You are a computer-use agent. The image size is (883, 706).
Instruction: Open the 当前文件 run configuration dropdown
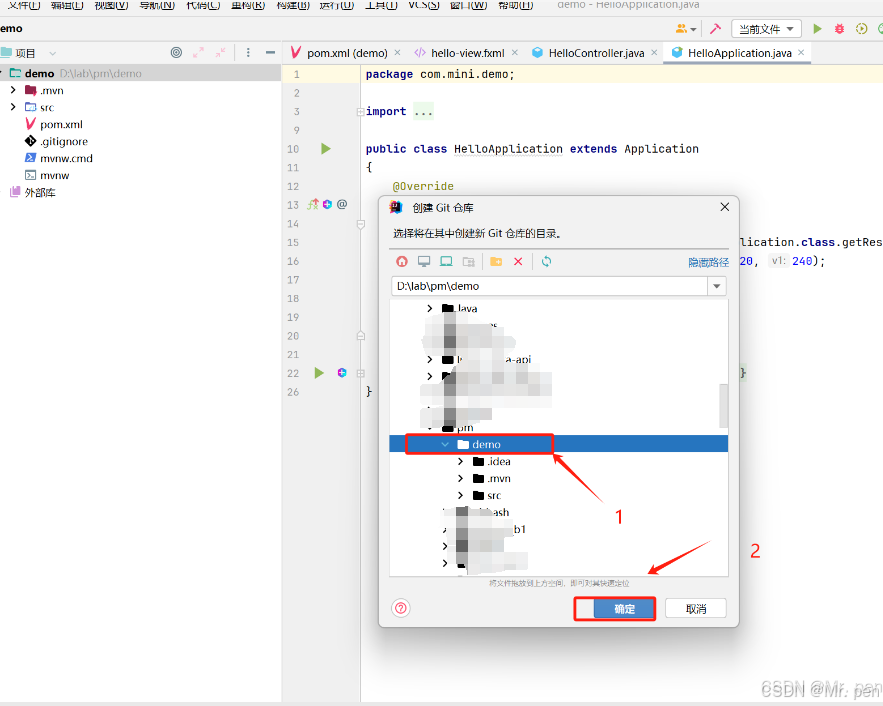[766, 29]
